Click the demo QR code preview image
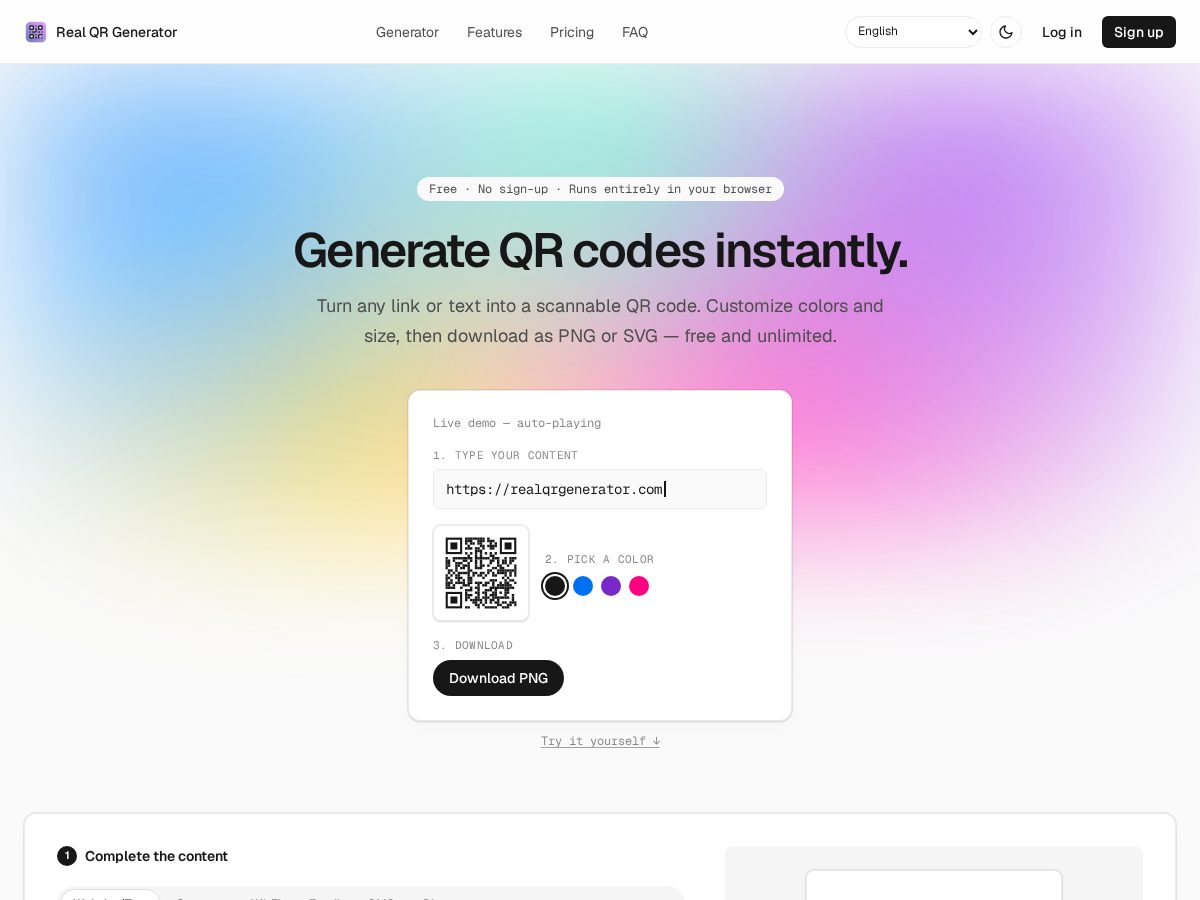This screenshot has height=900, width=1200. pos(481,573)
